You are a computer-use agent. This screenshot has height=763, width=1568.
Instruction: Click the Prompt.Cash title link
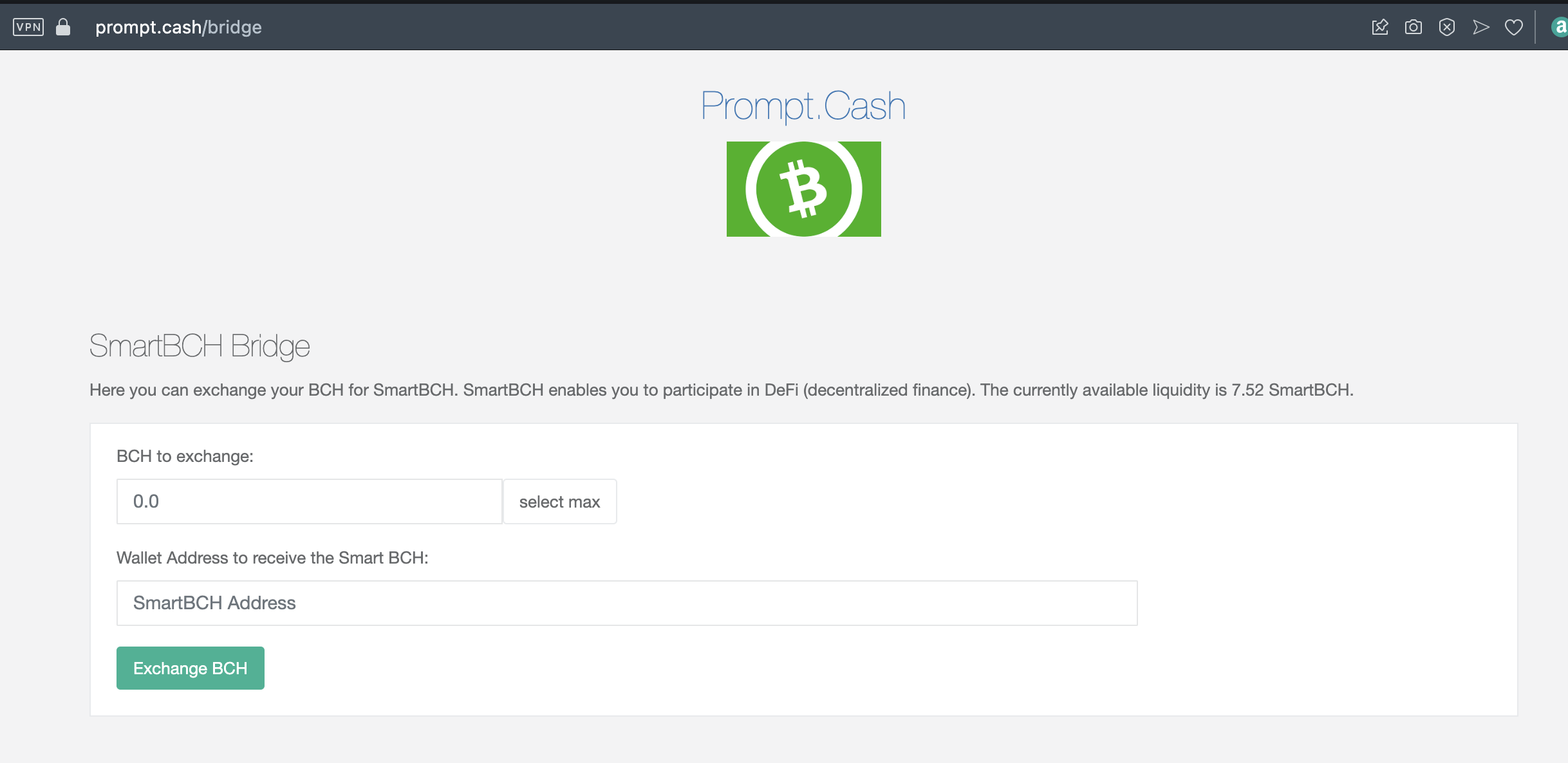803,106
